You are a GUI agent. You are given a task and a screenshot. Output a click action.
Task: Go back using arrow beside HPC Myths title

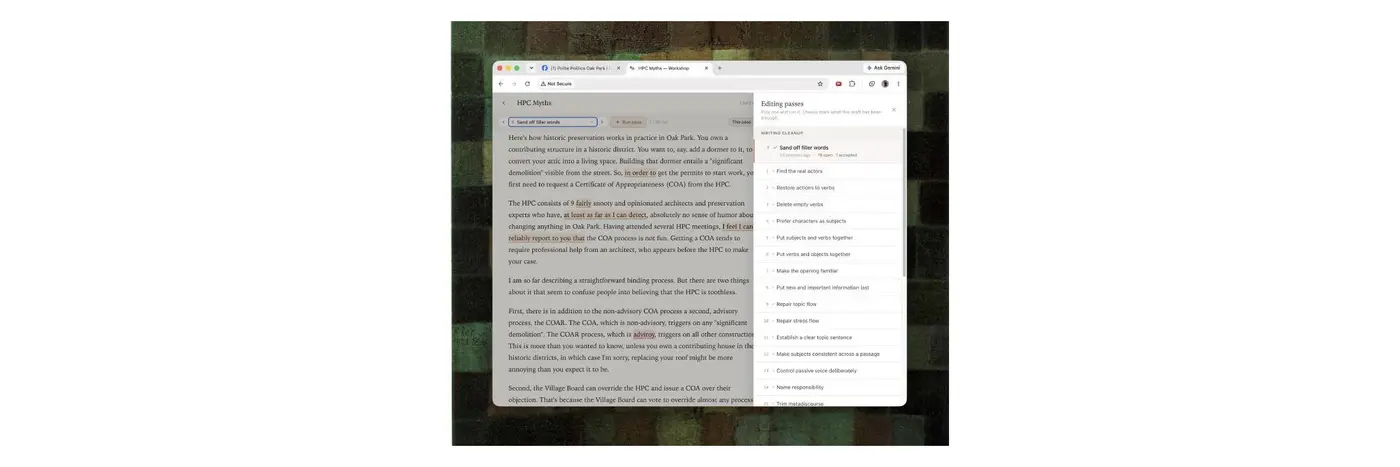503,103
